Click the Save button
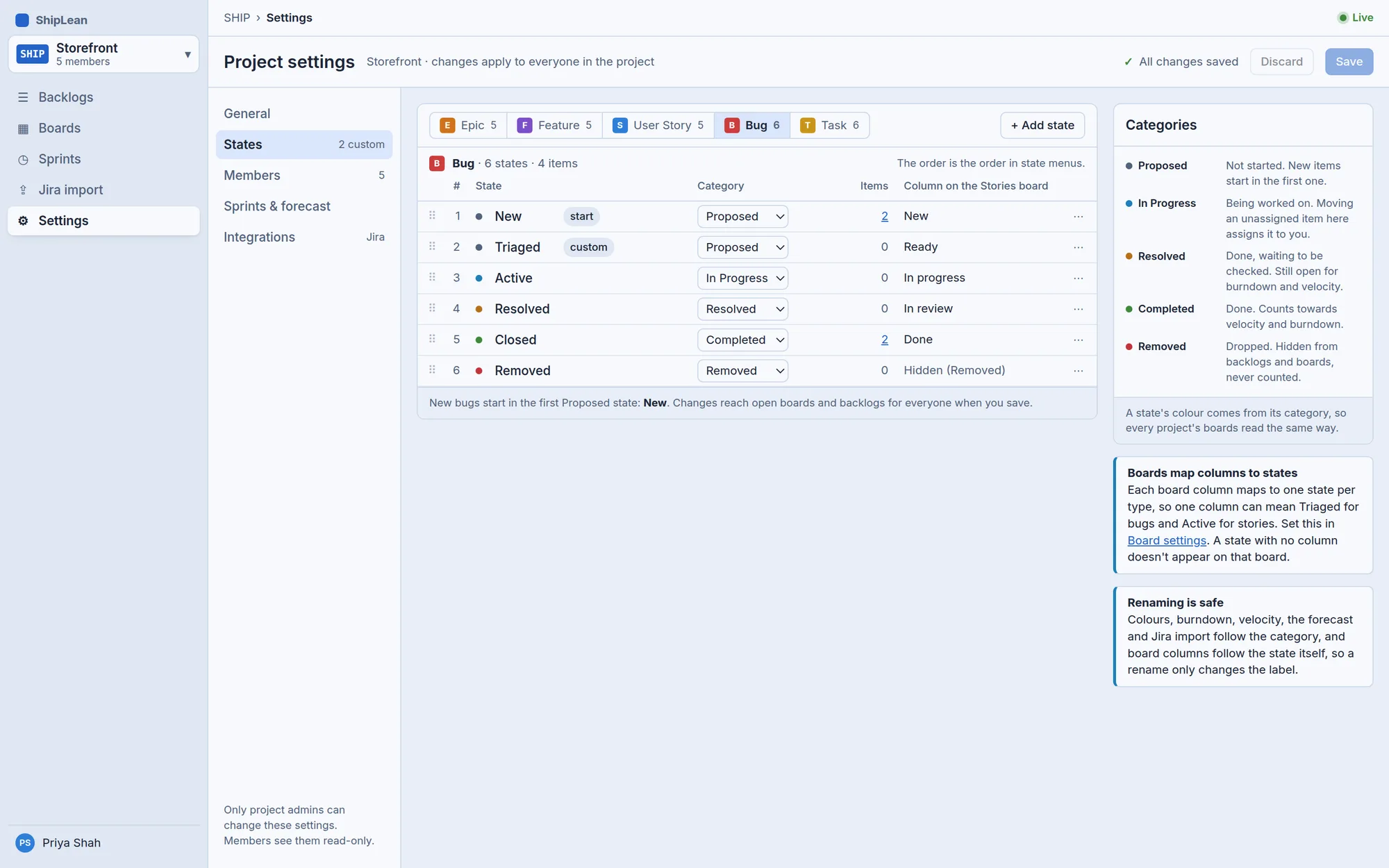Viewport: 1389px width, 868px height. 1349,62
